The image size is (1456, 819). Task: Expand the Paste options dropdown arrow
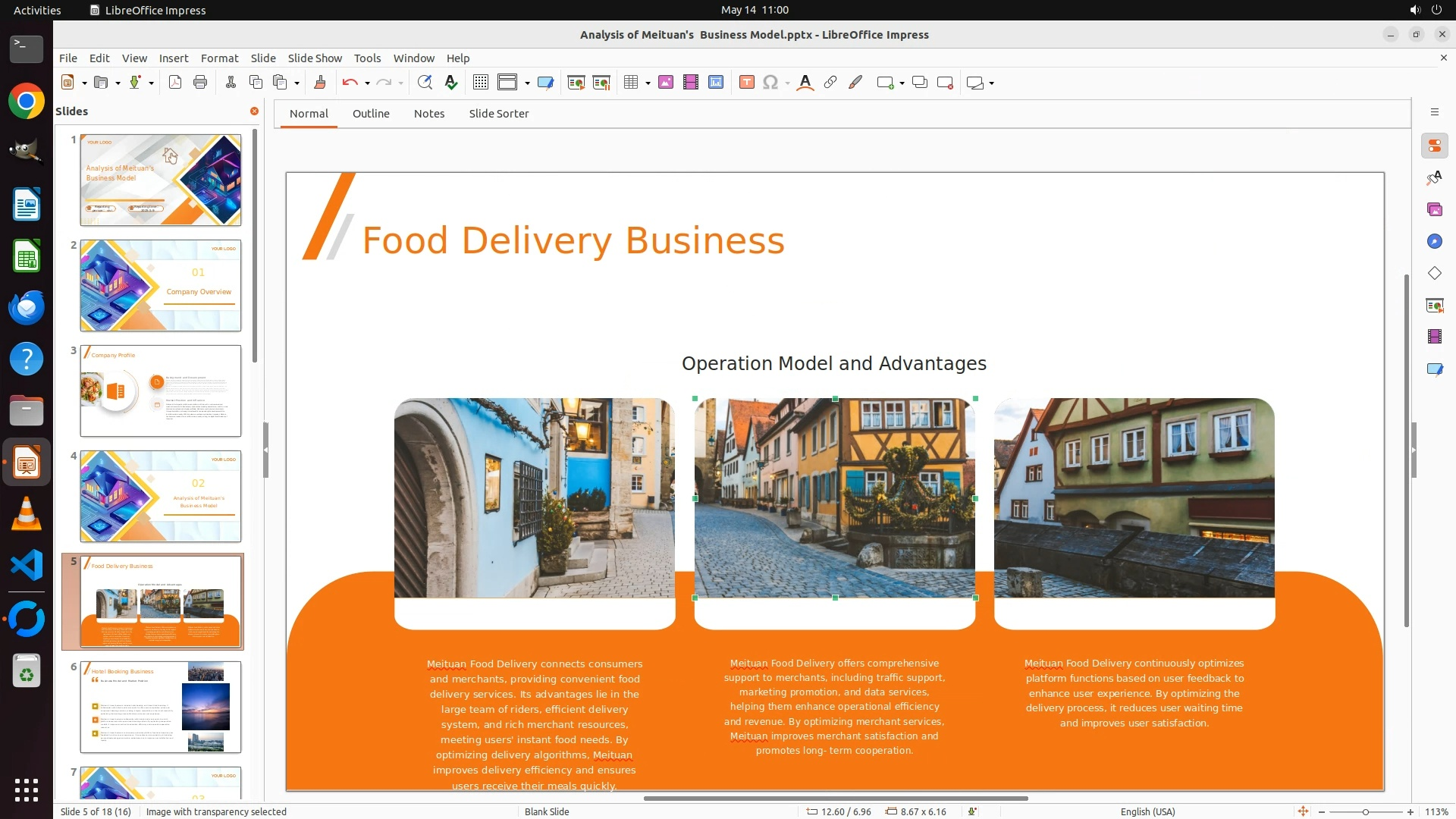(x=297, y=83)
